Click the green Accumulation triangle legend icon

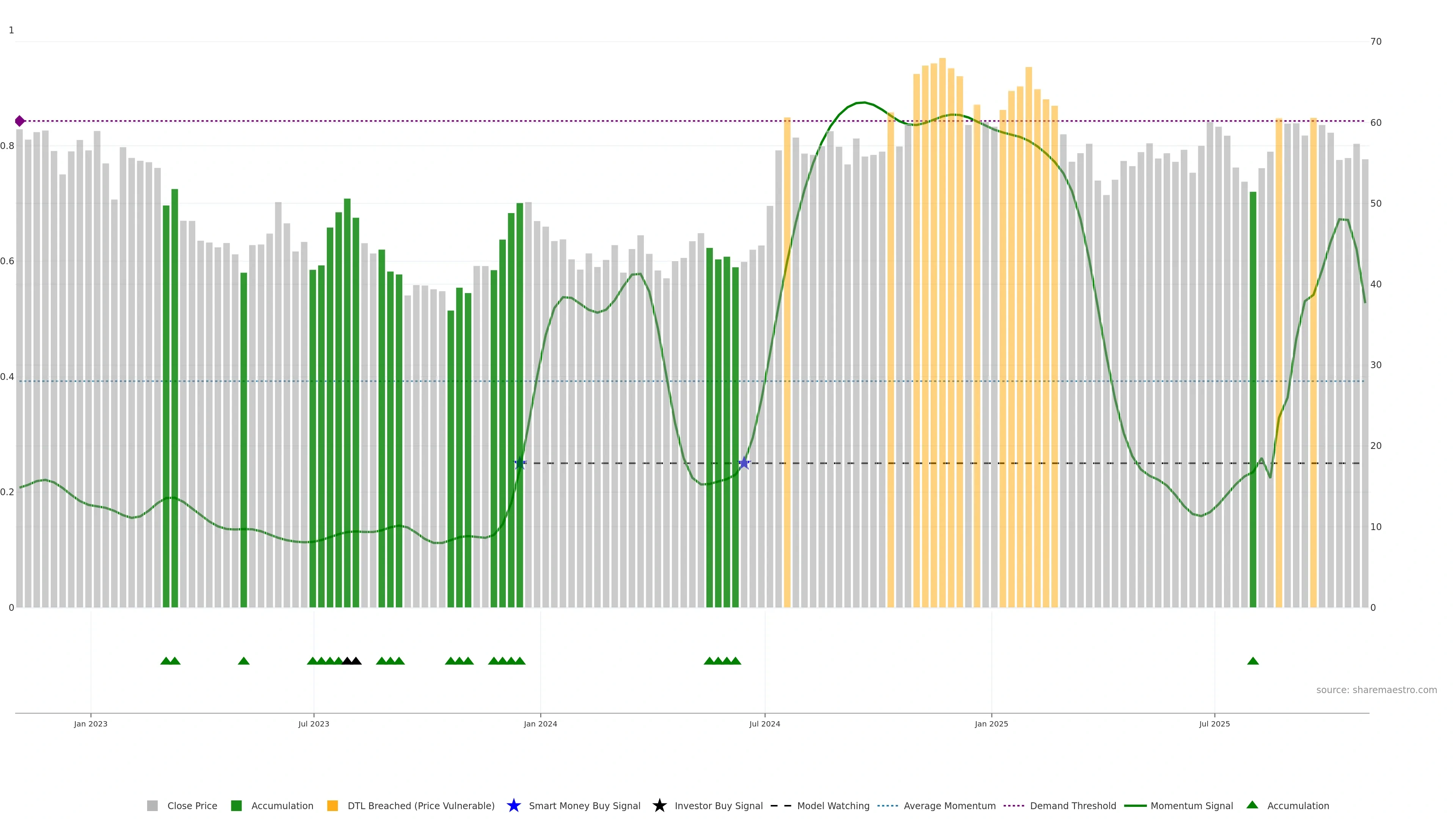[1252, 805]
